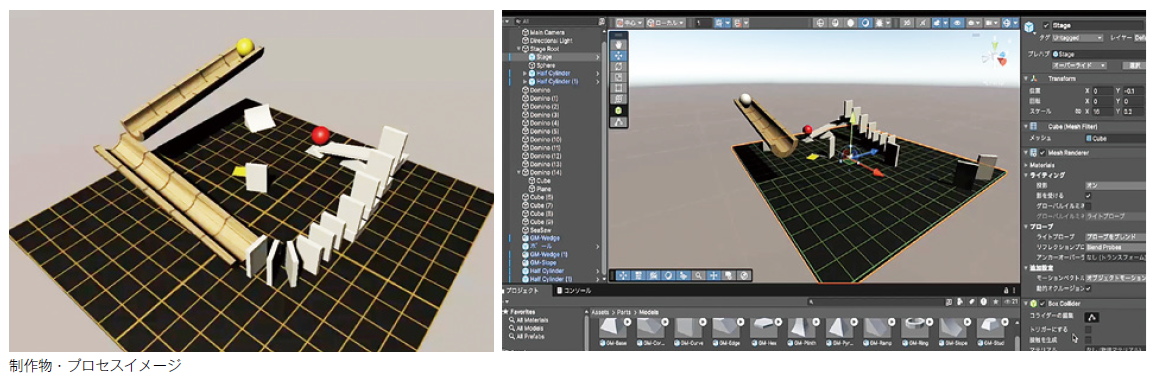The image size is (1155, 382).
Task: Open the オーバーライド dropdown
Action: 1080,65
